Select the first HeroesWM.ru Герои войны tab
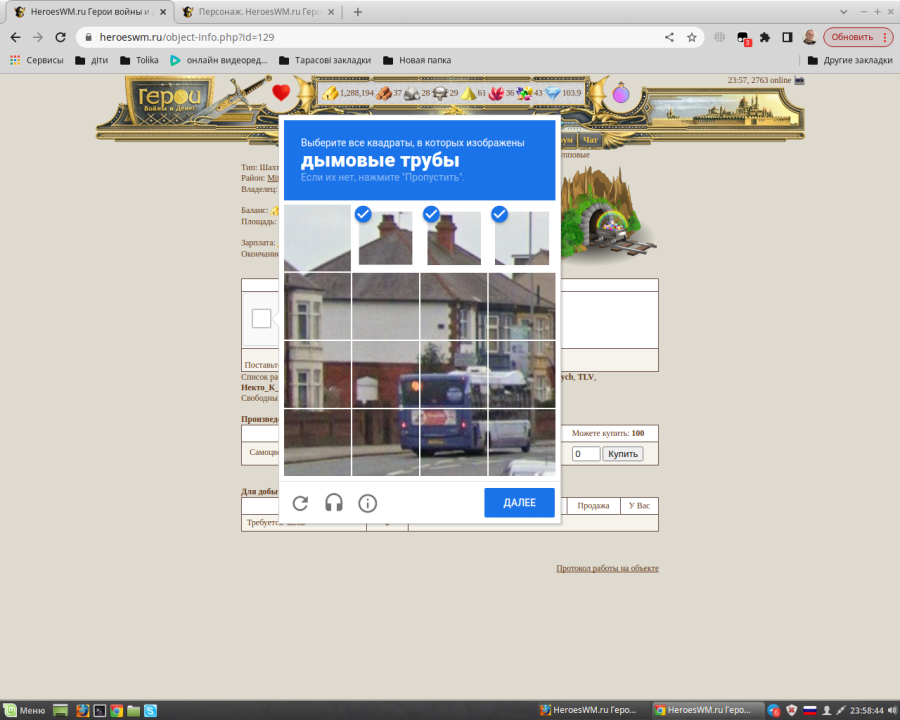This screenshot has height=720, width=900. (x=90, y=12)
